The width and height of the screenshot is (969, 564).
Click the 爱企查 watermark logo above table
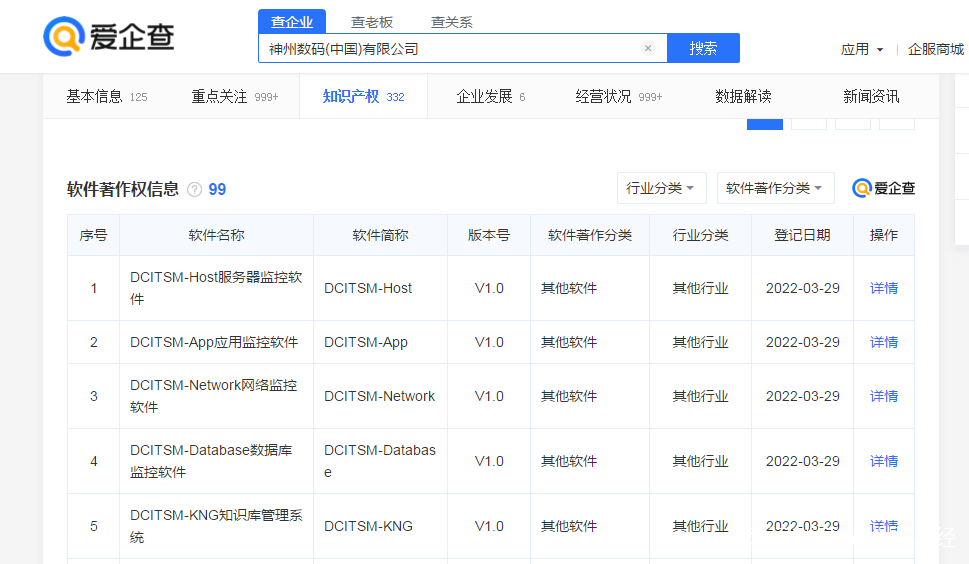[x=883, y=188]
